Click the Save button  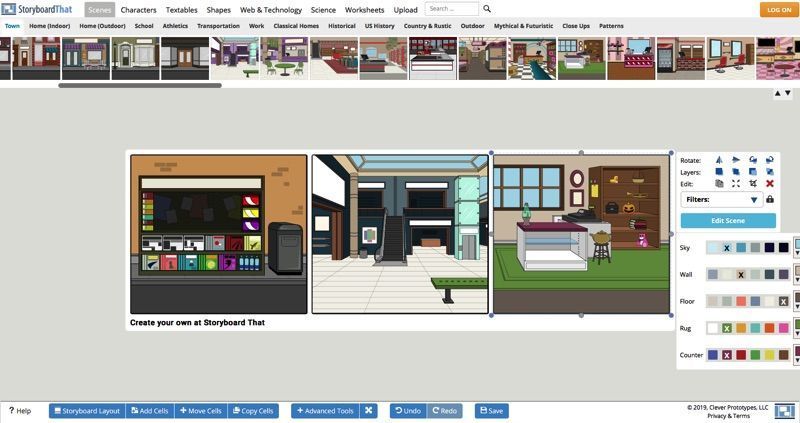491,411
